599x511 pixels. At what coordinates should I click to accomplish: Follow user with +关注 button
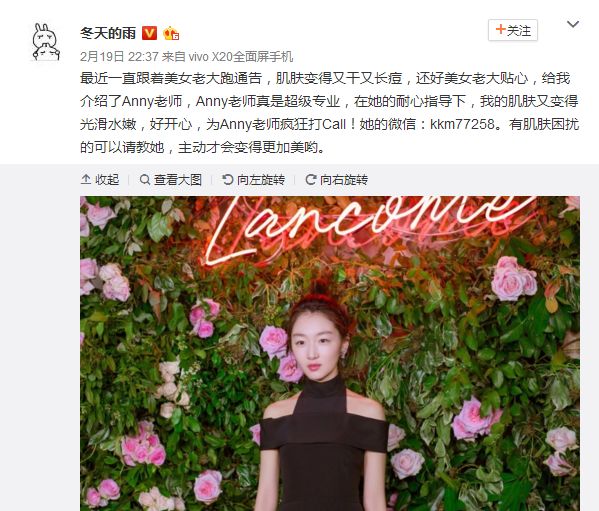pos(513,30)
